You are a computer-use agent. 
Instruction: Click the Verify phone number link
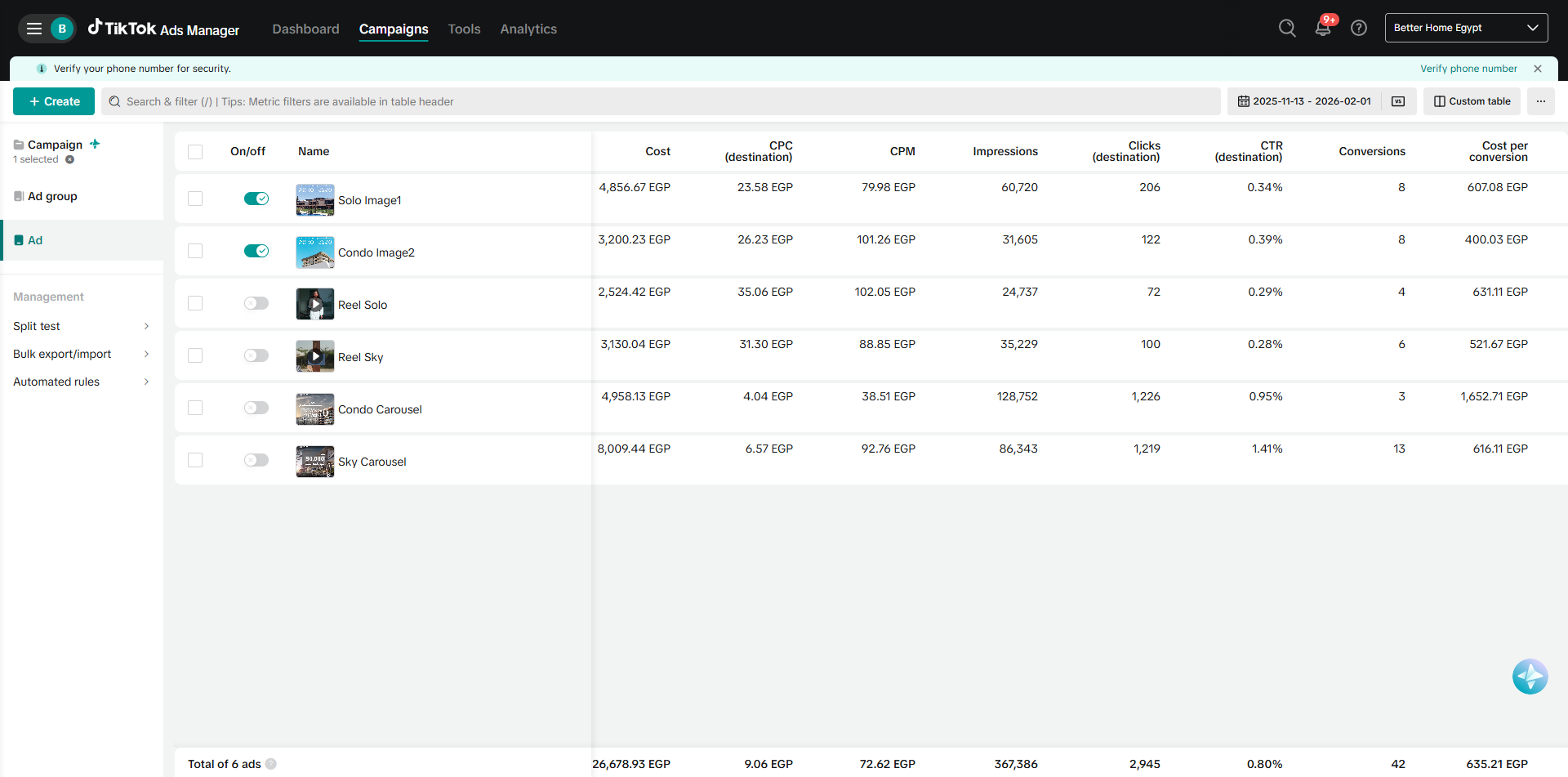1468,69
